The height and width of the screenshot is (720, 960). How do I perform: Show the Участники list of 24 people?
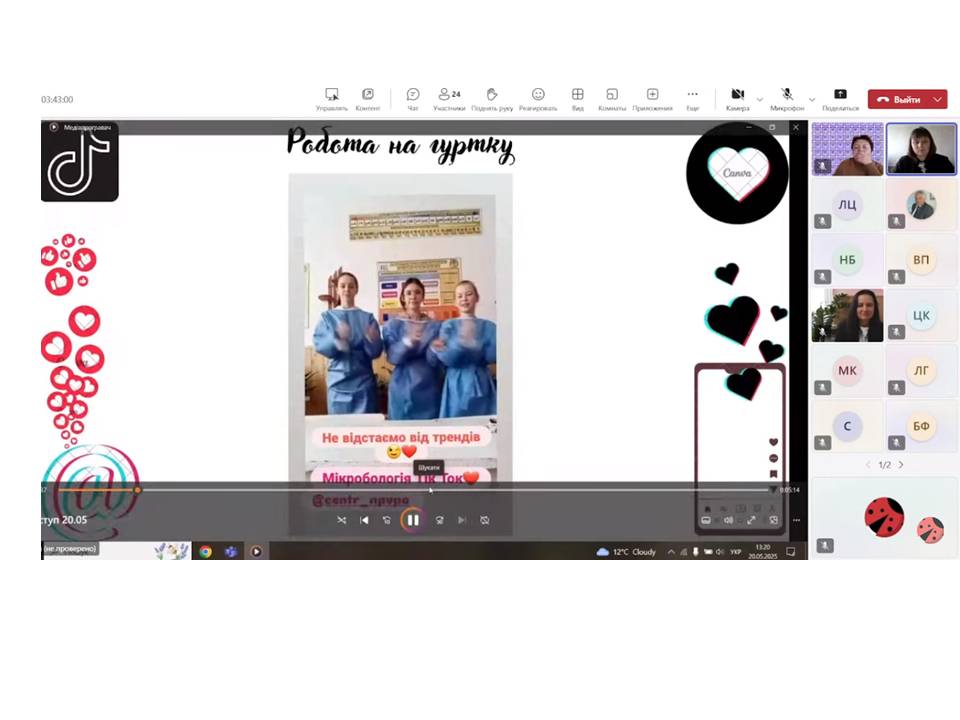click(x=449, y=99)
